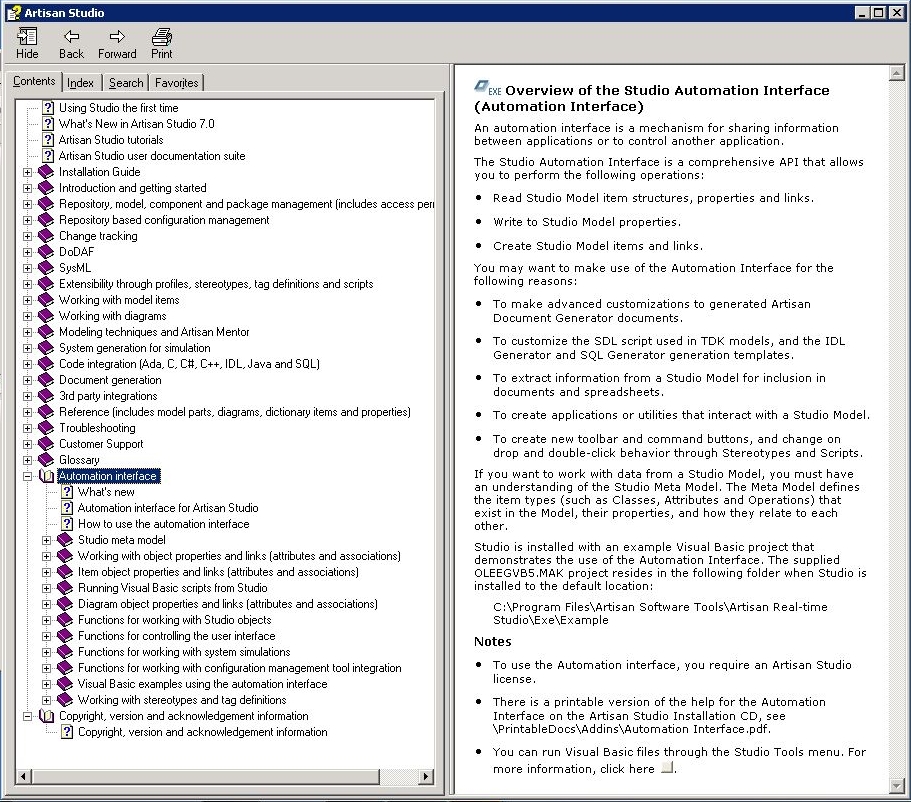Click the contents pane scroll left arrow

(x=24, y=776)
